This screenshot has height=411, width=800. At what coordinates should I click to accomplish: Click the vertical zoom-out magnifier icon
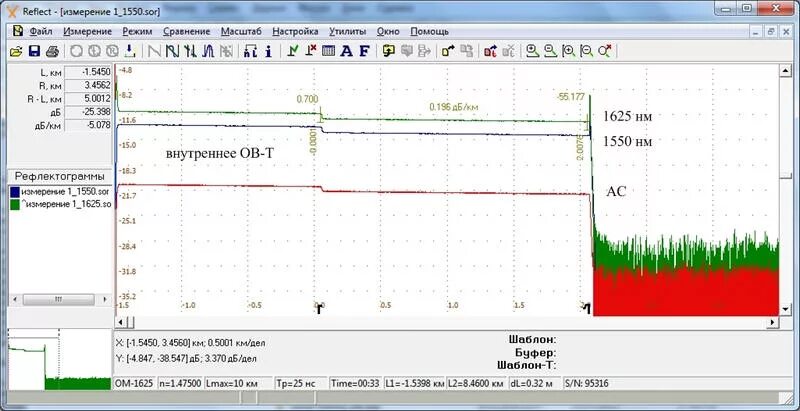[x=550, y=51]
